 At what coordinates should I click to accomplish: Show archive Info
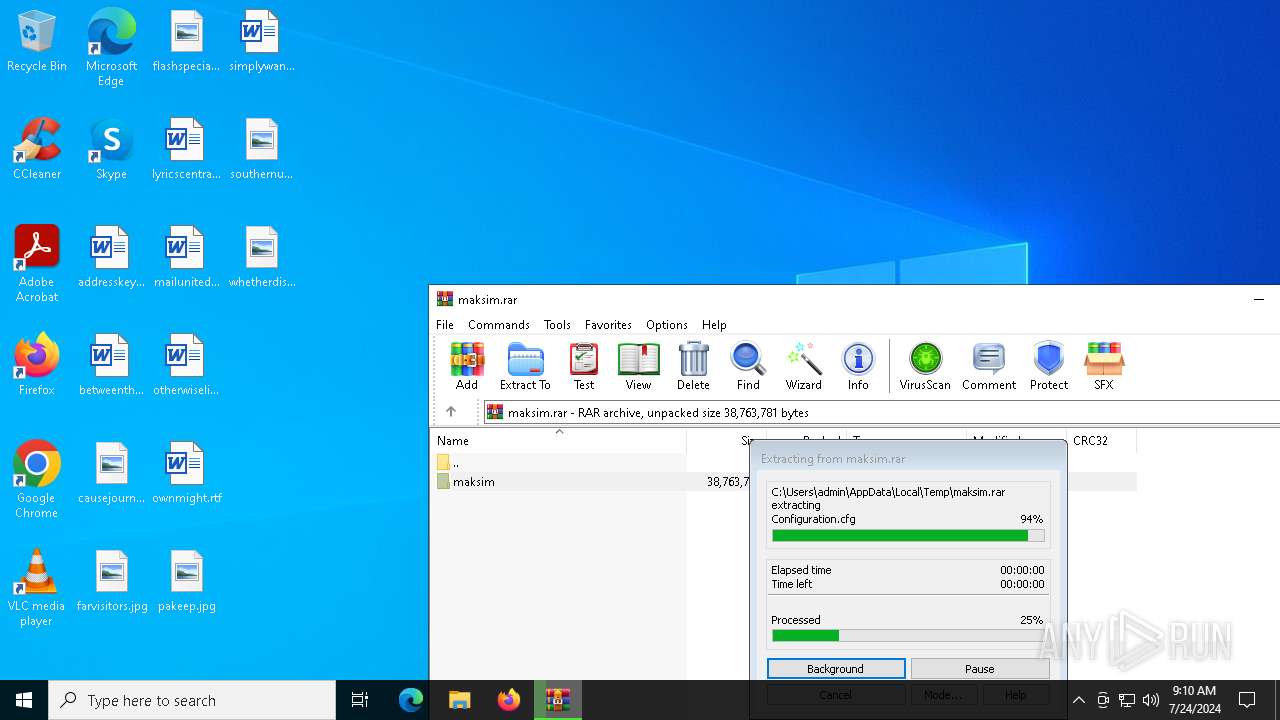858,366
